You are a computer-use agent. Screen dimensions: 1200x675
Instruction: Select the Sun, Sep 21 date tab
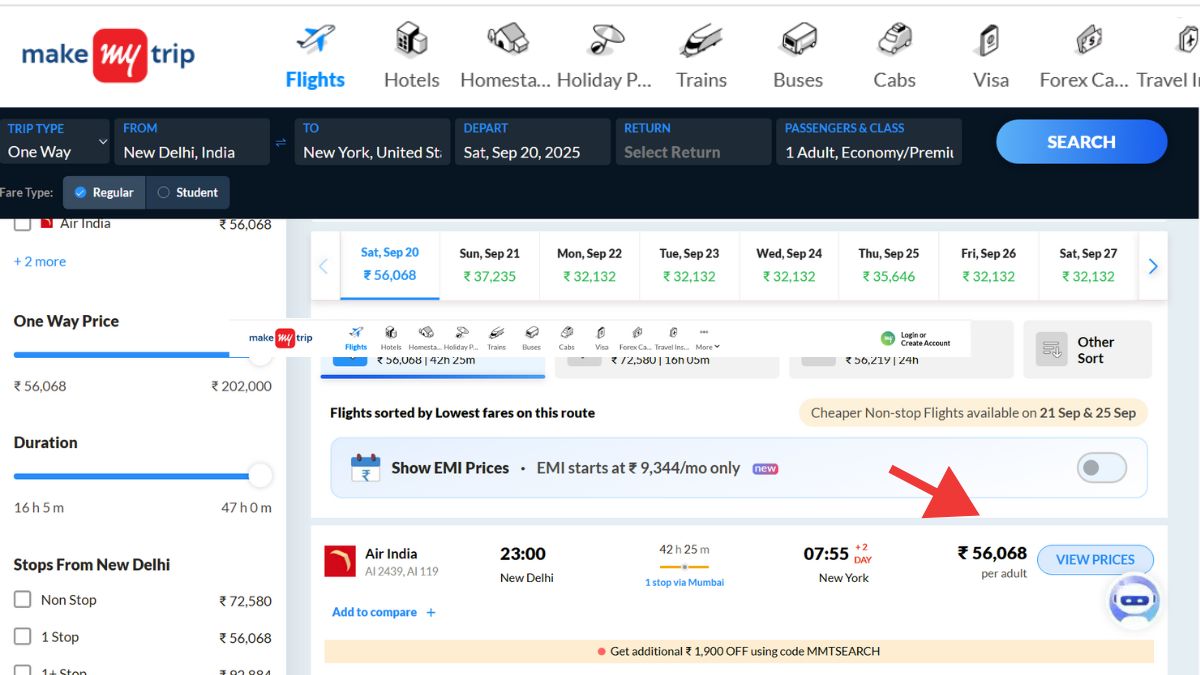tap(489, 265)
